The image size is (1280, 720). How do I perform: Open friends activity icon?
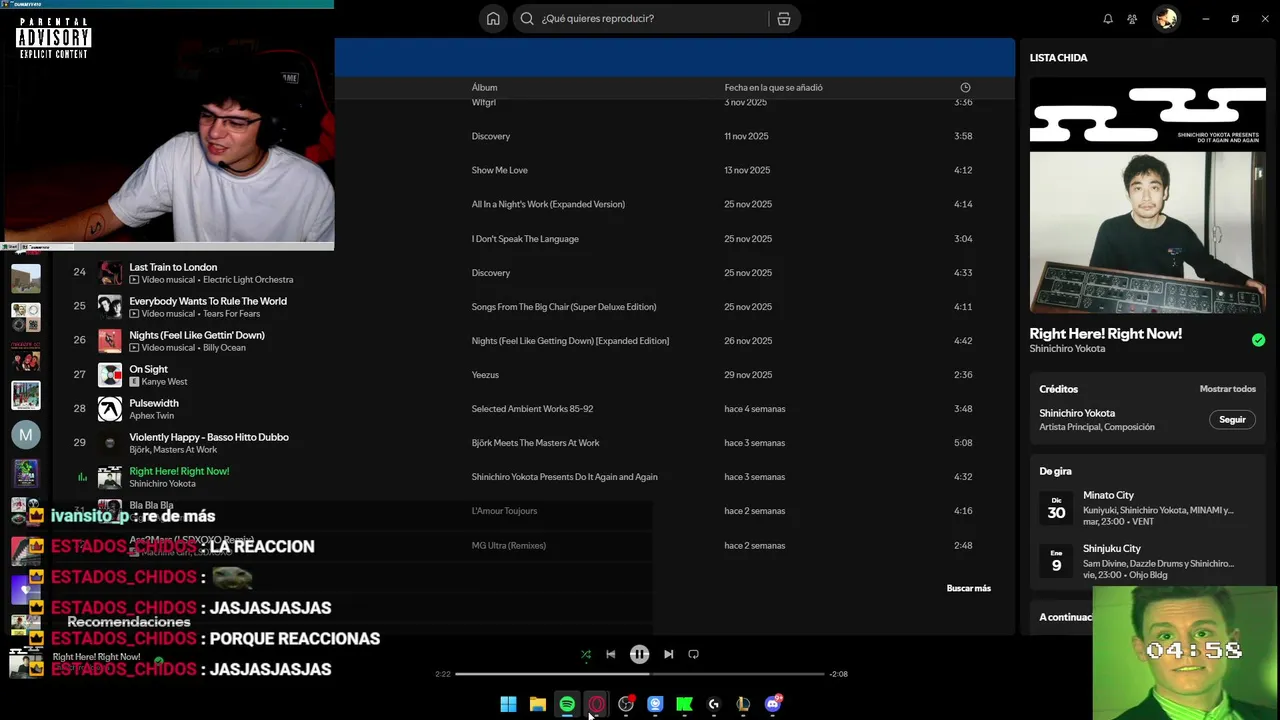point(1132,19)
